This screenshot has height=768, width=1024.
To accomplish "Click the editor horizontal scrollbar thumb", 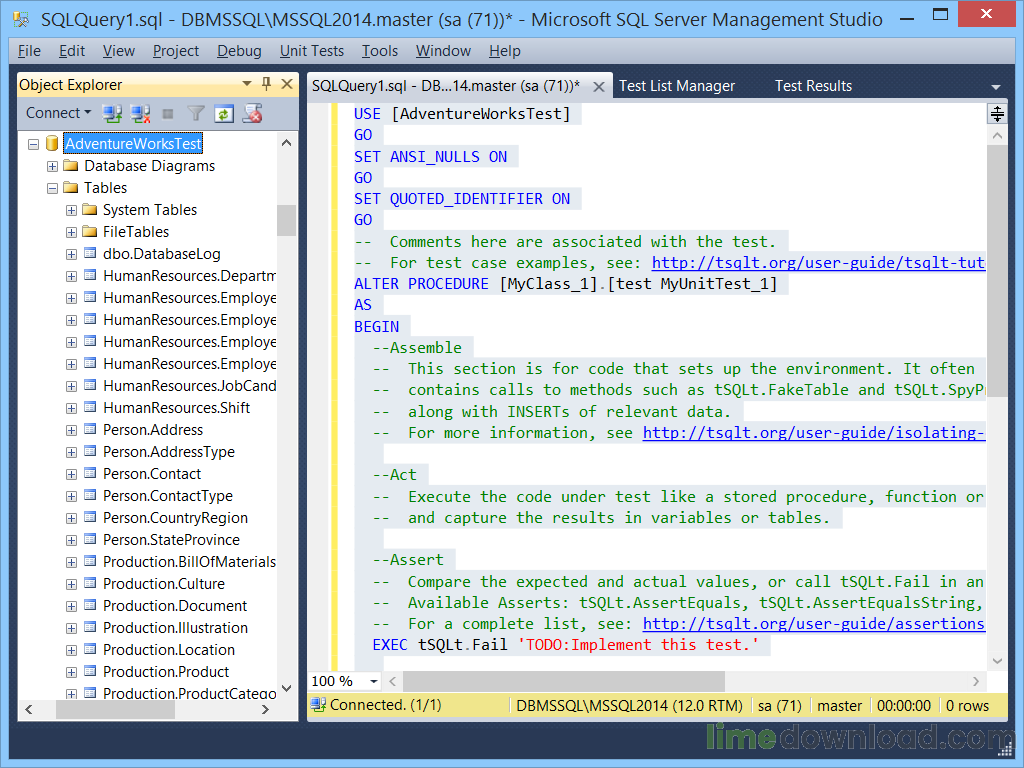I will (x=564, y=681).
